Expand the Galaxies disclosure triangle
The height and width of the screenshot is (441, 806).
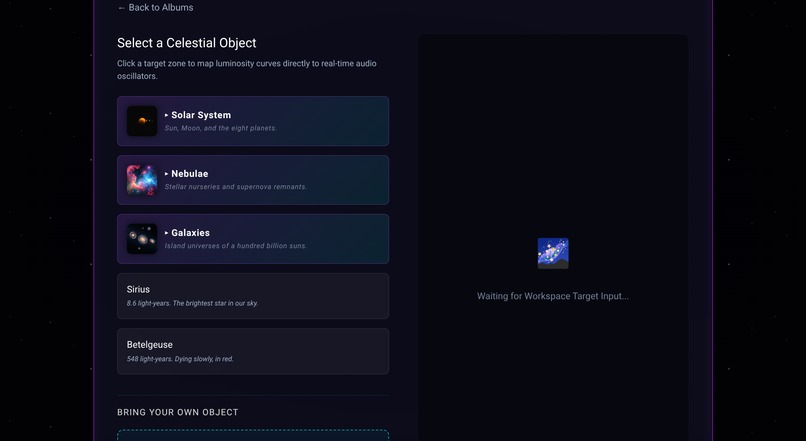167,233
